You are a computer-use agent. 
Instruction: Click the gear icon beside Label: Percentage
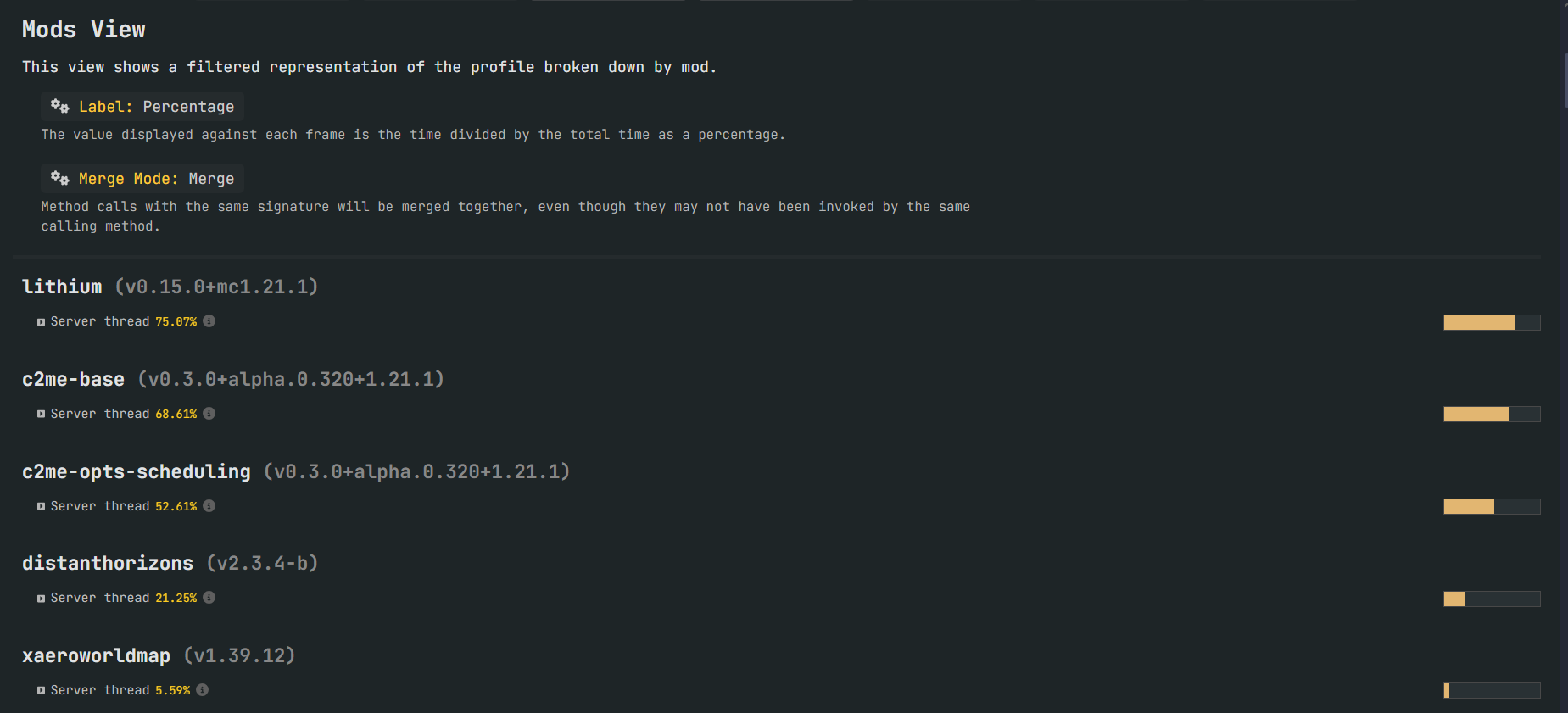tap(59, 106)
